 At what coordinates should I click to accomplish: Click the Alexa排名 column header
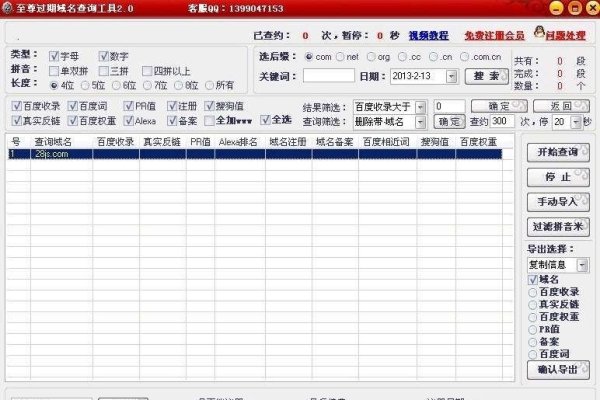pyautogui.click(x=238, y=142)
